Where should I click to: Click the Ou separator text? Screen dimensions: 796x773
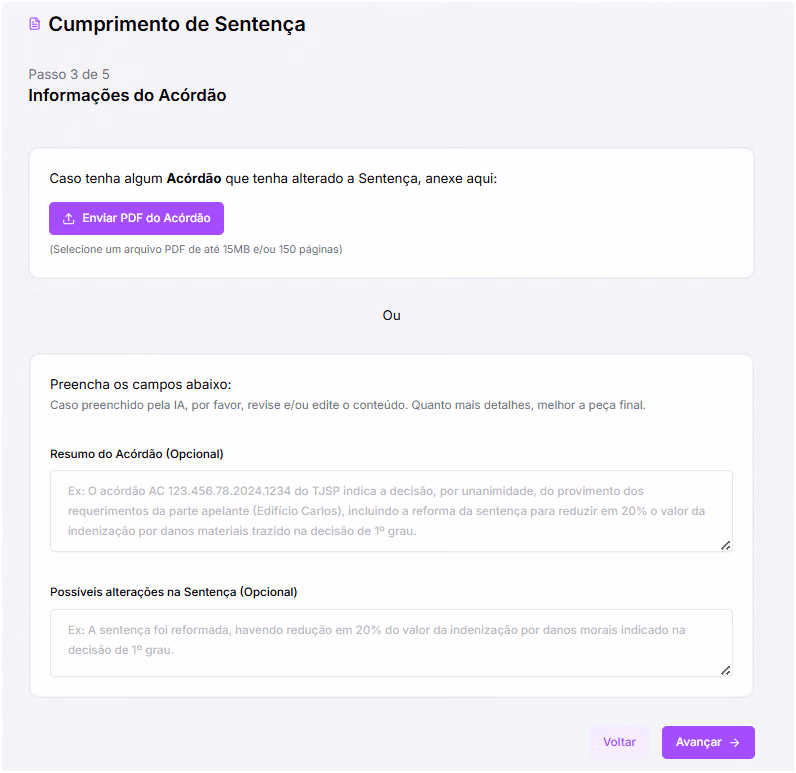tap(391, 316)
